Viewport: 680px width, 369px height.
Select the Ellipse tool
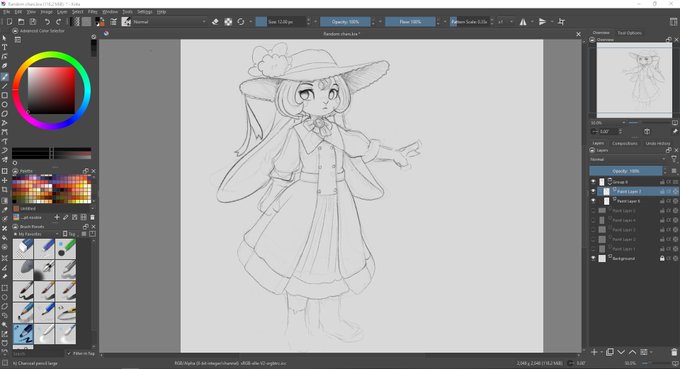coord(4,104)
